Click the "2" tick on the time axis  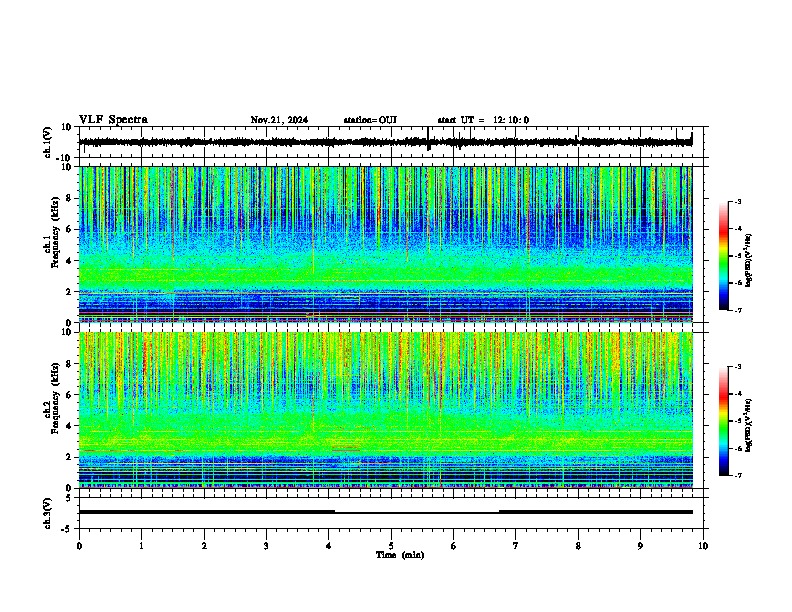[x=204, y=546]
